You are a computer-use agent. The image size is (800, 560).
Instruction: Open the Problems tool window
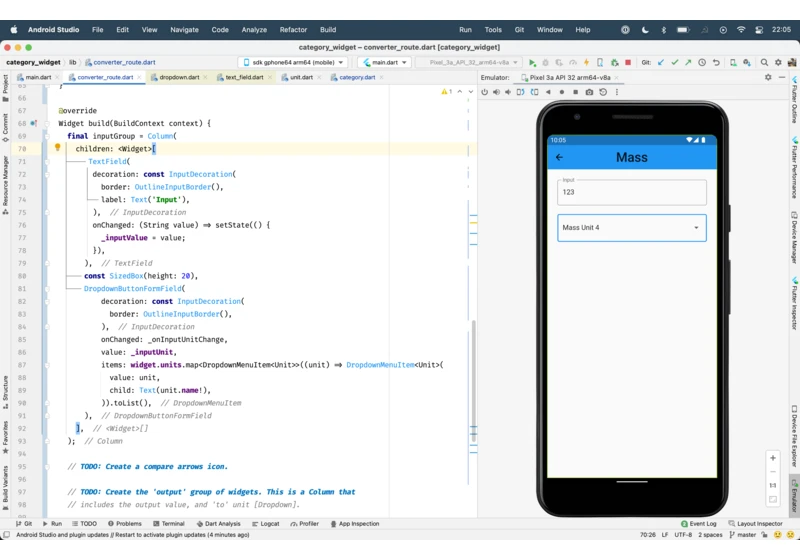point(124,524)
